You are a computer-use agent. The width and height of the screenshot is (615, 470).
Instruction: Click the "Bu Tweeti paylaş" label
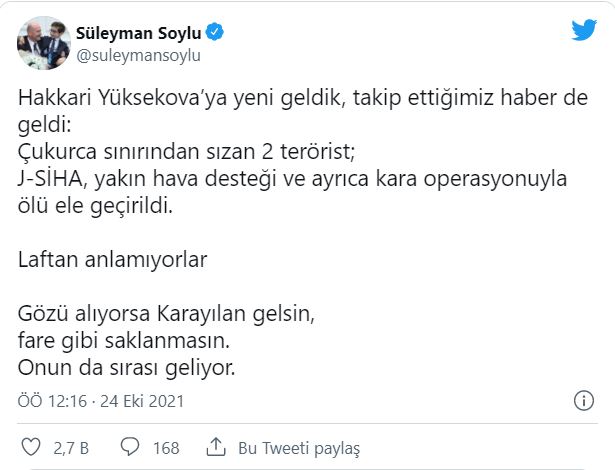297,446
